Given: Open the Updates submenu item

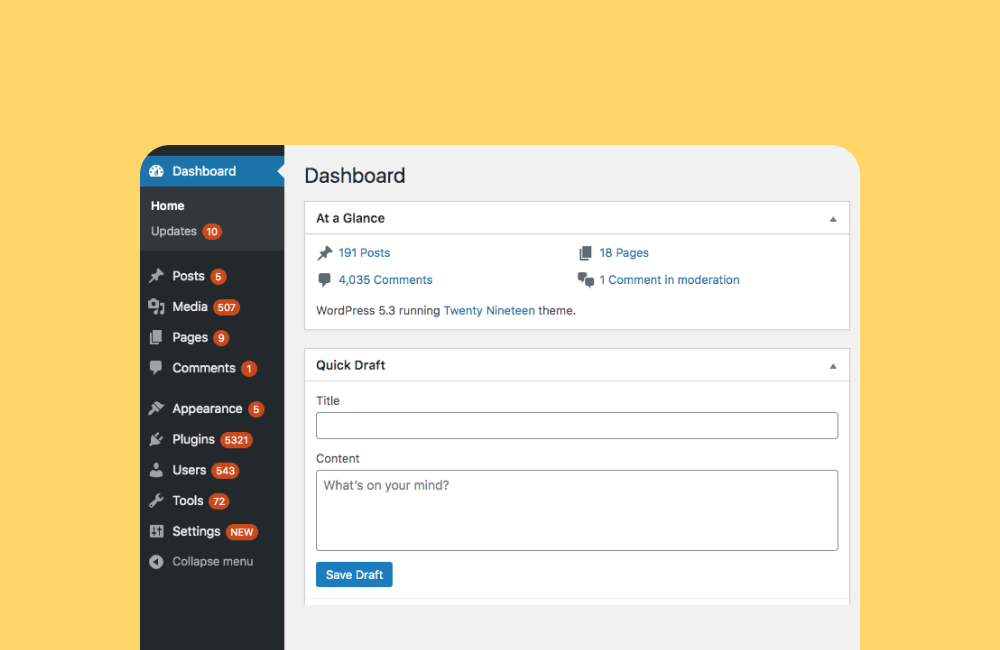Looking at the screenshot, I should point(173,232).
